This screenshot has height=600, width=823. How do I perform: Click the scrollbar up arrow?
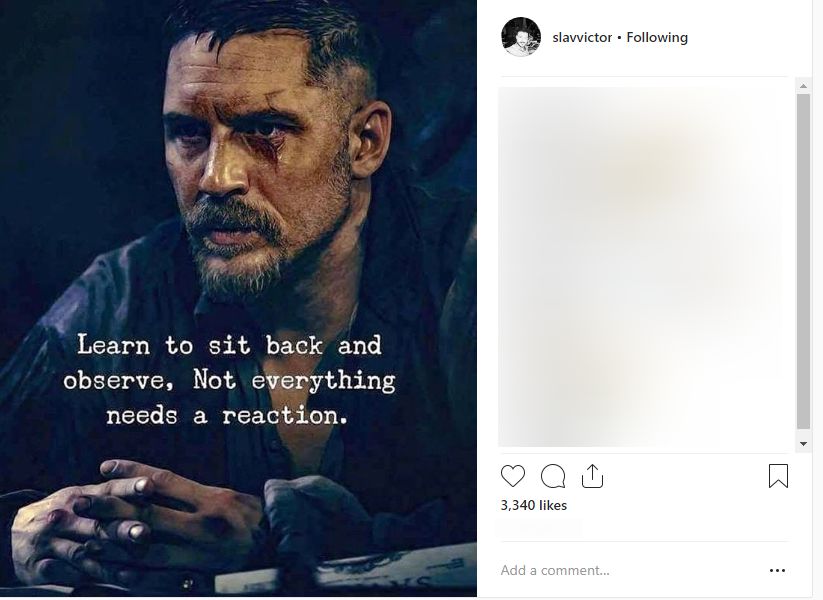(803, 86)
